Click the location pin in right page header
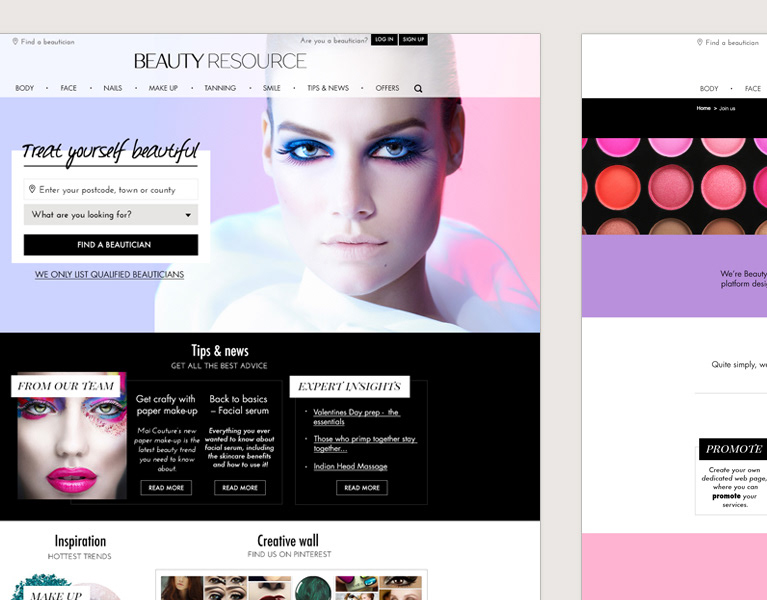 [699, 42]
